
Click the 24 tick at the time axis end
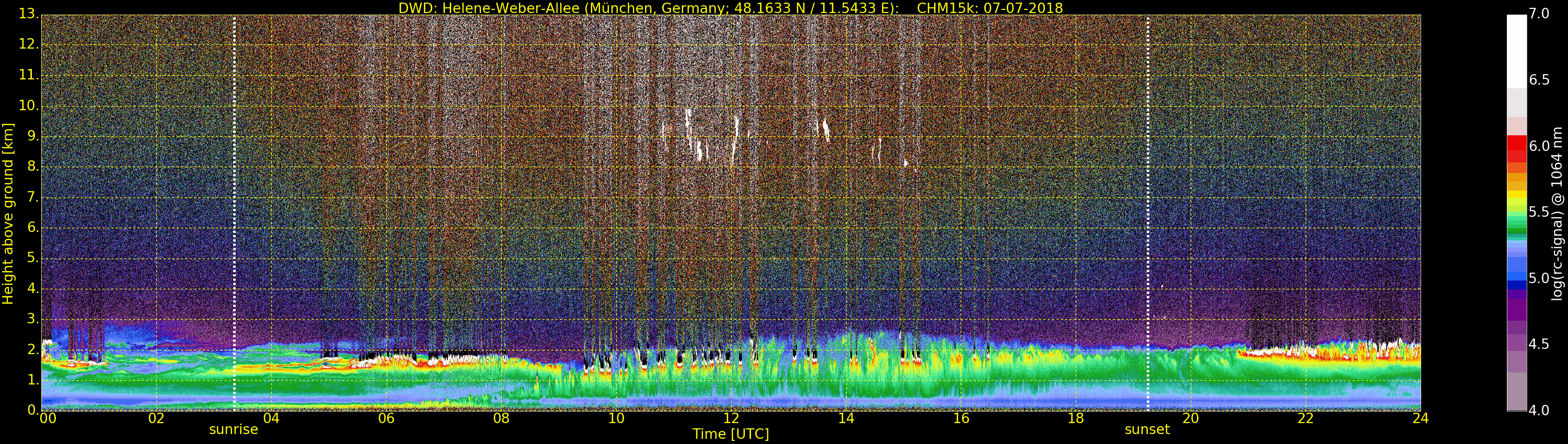[1420, 418]
